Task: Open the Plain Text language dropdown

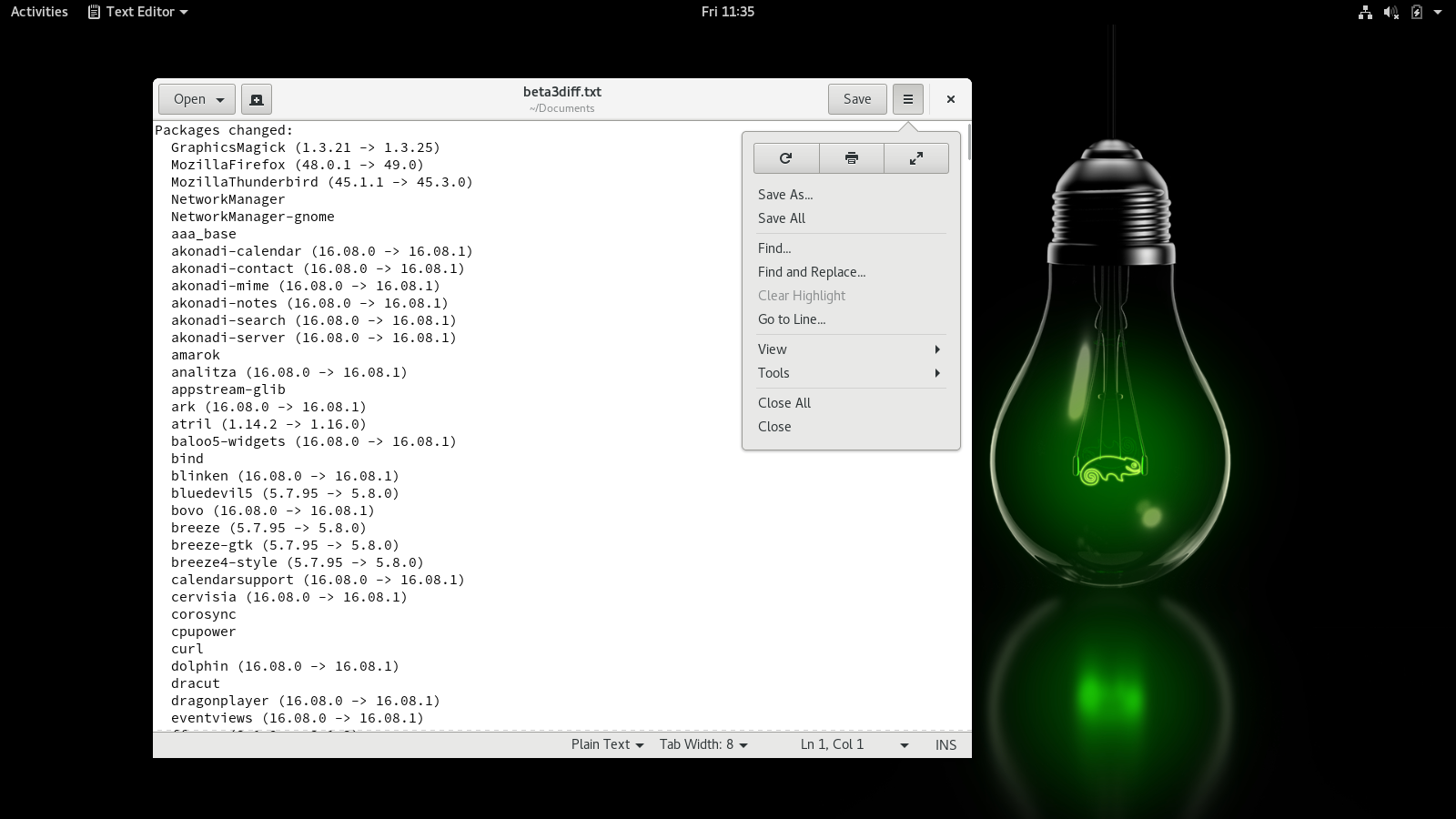Action: 607,744
